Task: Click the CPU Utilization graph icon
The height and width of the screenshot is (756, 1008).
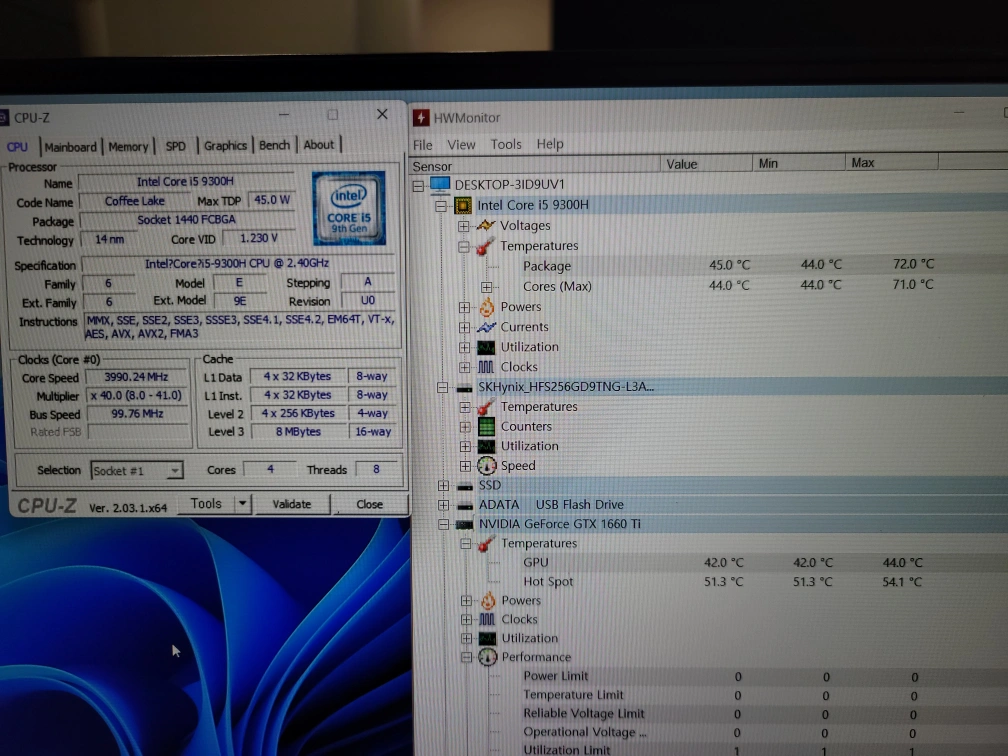Action: [x=487, y=347]
